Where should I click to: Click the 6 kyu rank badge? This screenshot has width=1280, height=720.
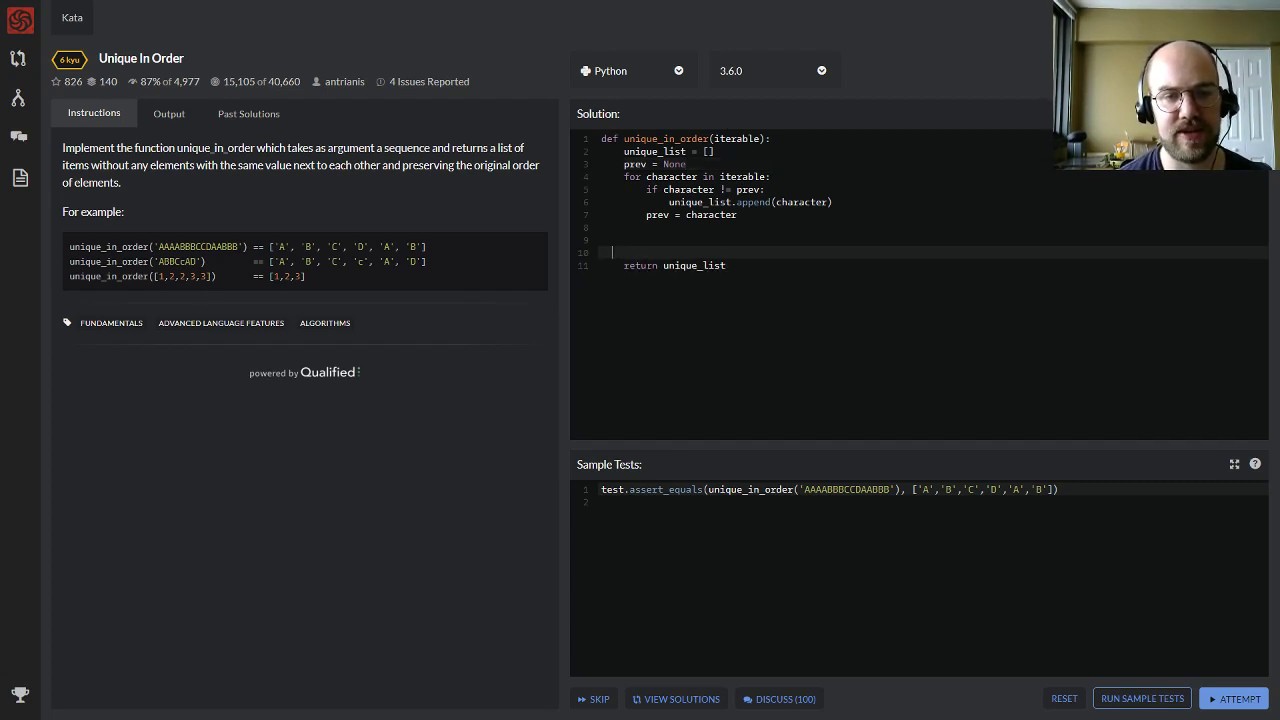(70, 59)
